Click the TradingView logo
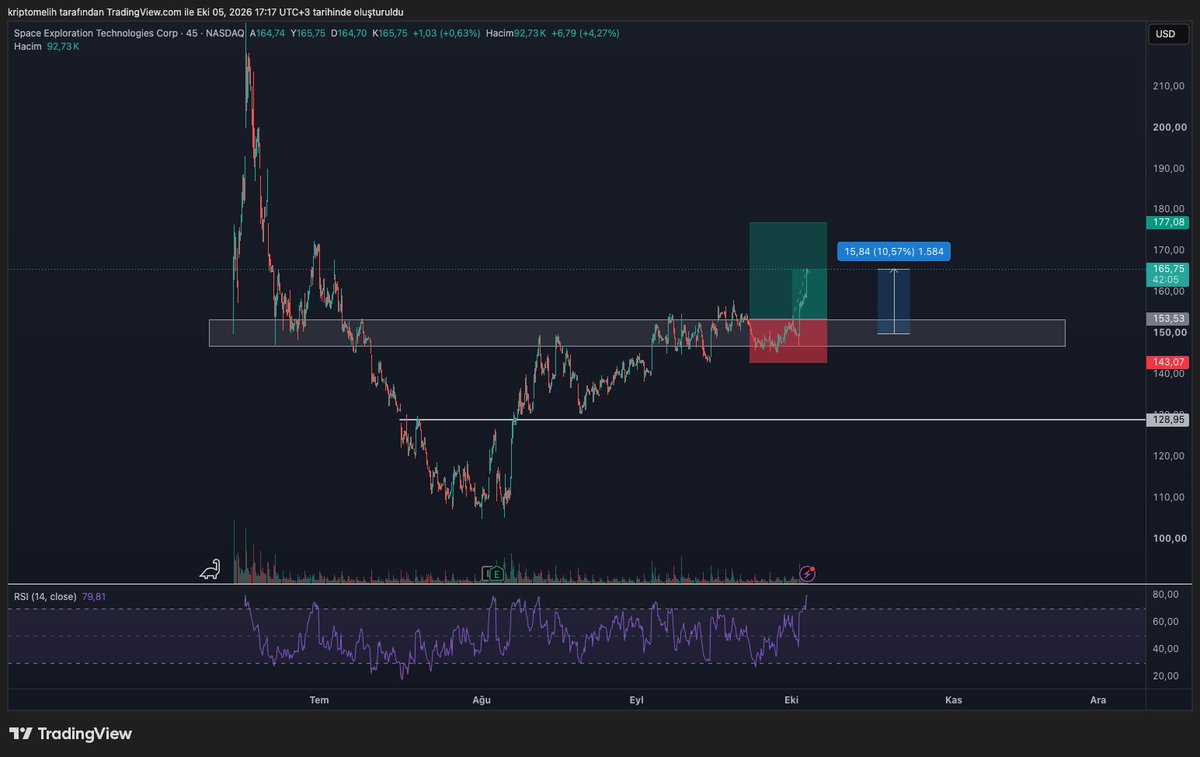Image resolution: width=1200 pixels, height=757 pixels. 70,734
